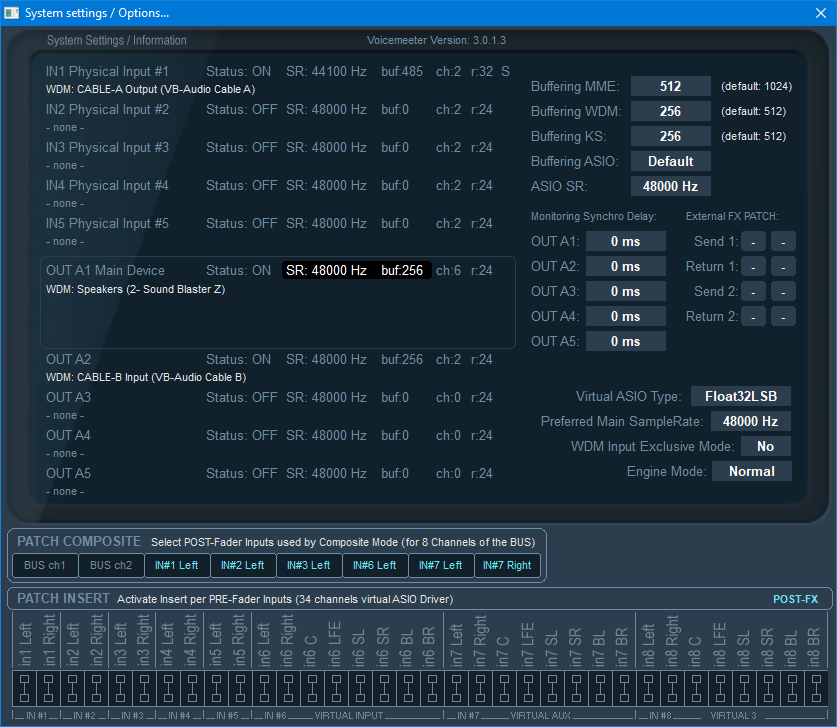Viewport: 837px width, 727px height.
Task: Toggle insert for in8 SR channel
Action: pos(768,689)
